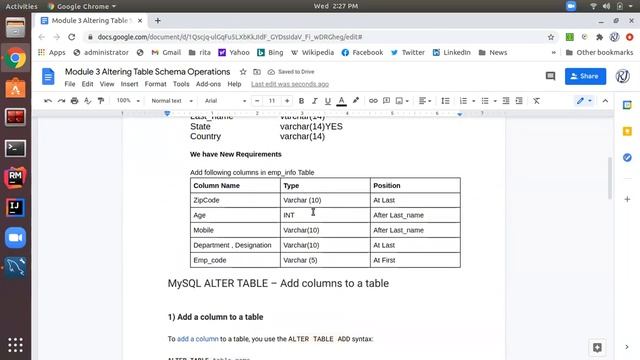Increase font size with plus button
This screenshot has width=640, height=360.
tap(287, 101)
